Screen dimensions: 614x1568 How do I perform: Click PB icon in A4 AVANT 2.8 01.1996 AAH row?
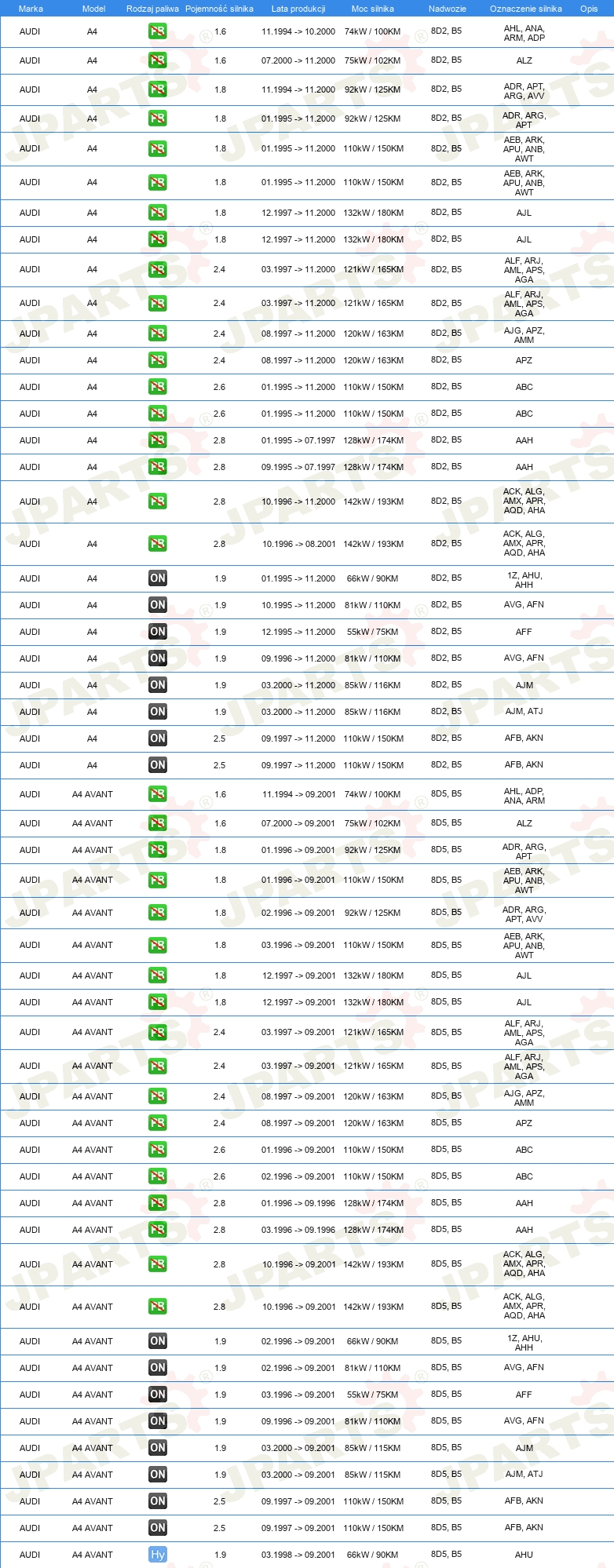coord(157,1203)
